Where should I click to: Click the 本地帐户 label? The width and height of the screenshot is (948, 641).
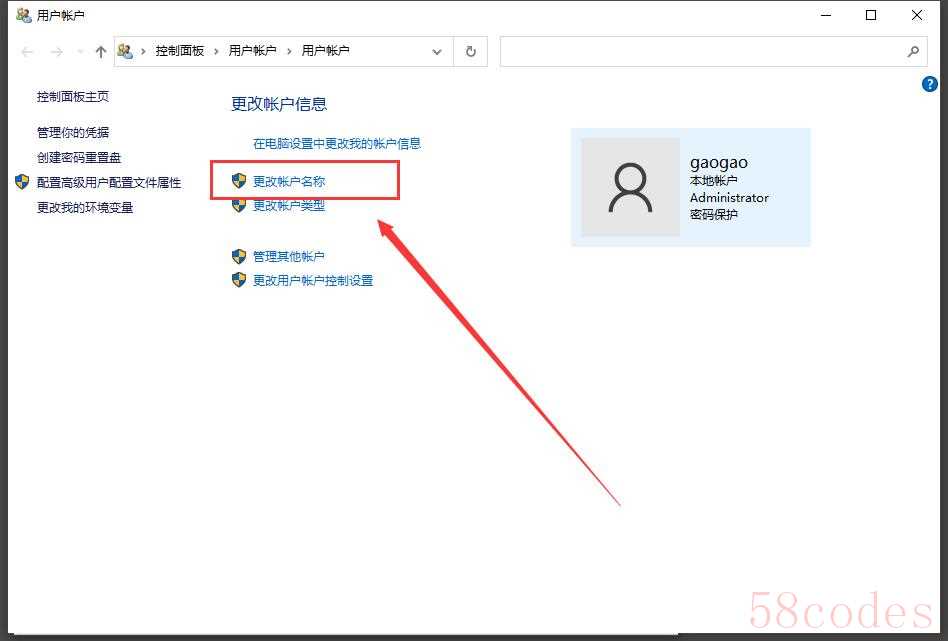[713, 180]
